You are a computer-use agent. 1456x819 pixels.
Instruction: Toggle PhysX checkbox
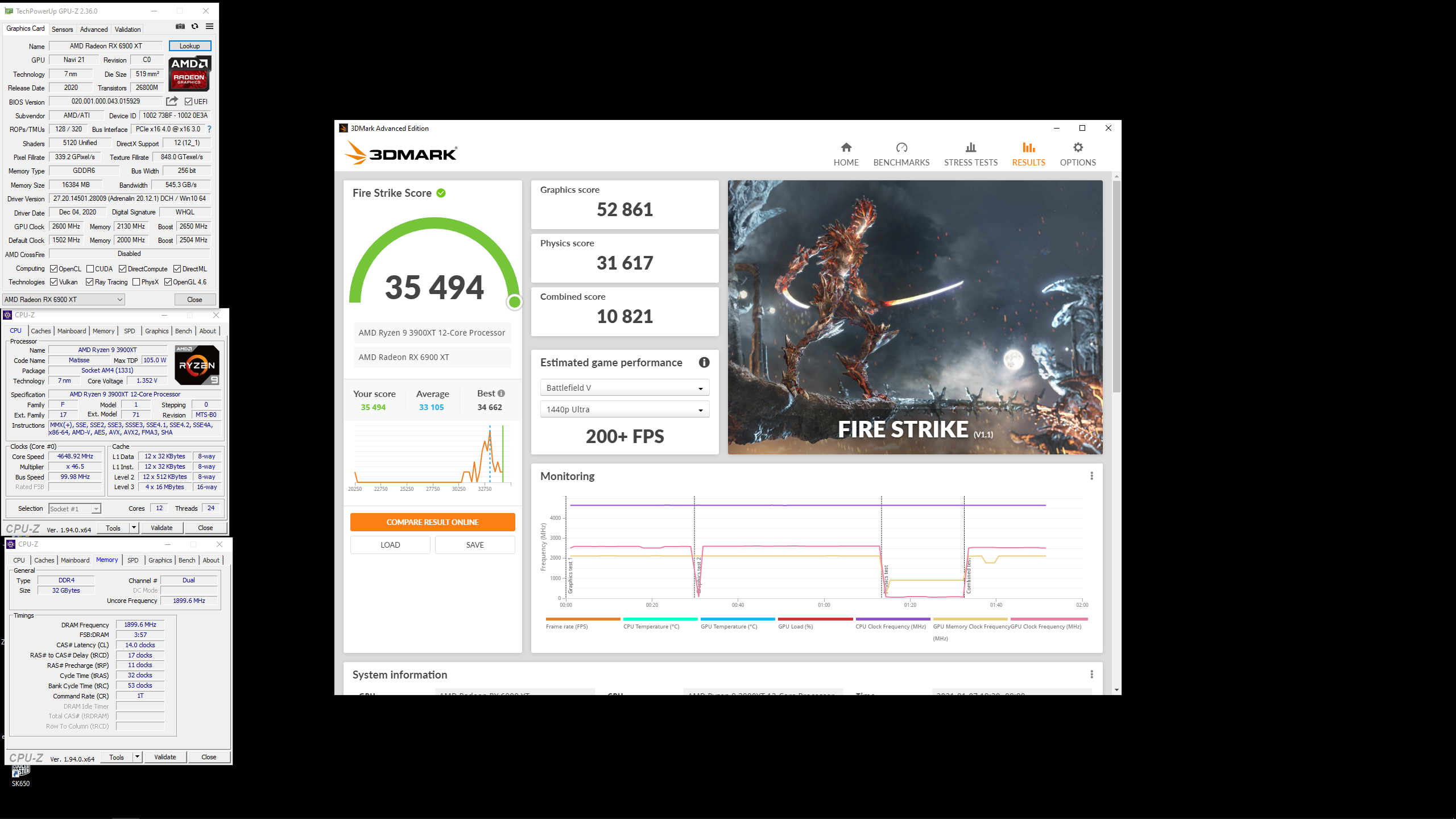coord(136,282)
